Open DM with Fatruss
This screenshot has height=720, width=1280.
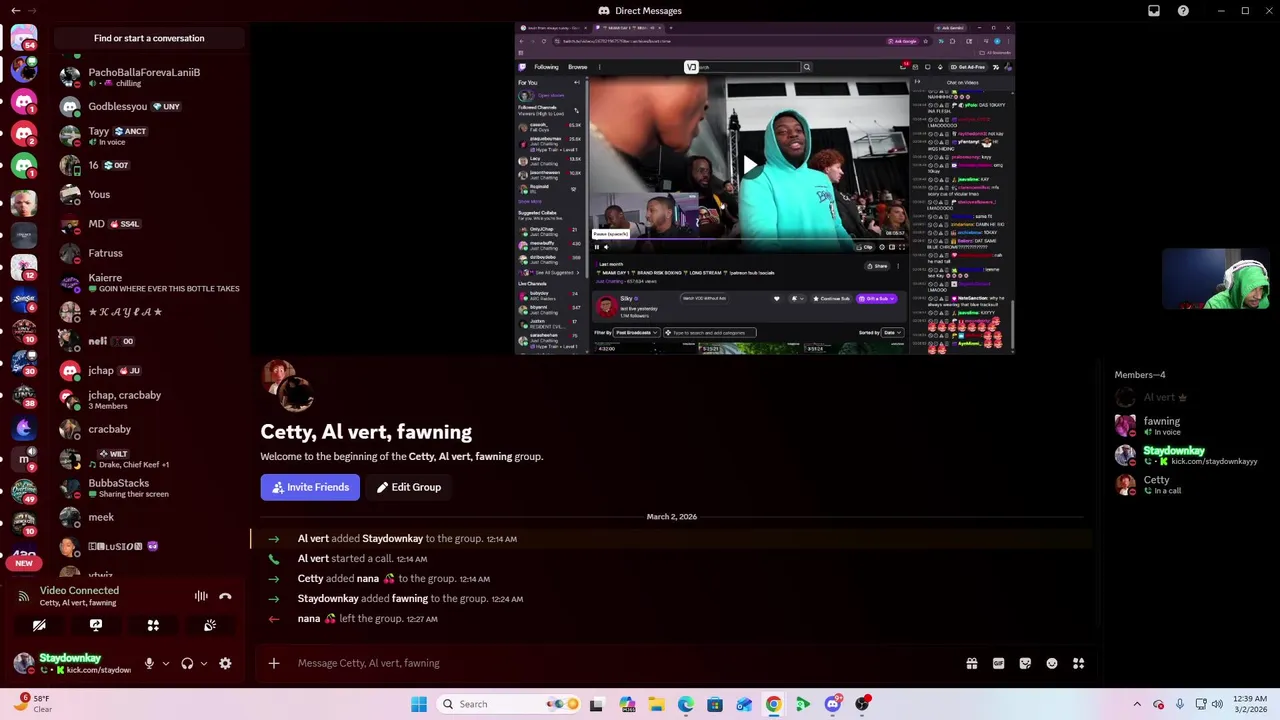(149, 253)
